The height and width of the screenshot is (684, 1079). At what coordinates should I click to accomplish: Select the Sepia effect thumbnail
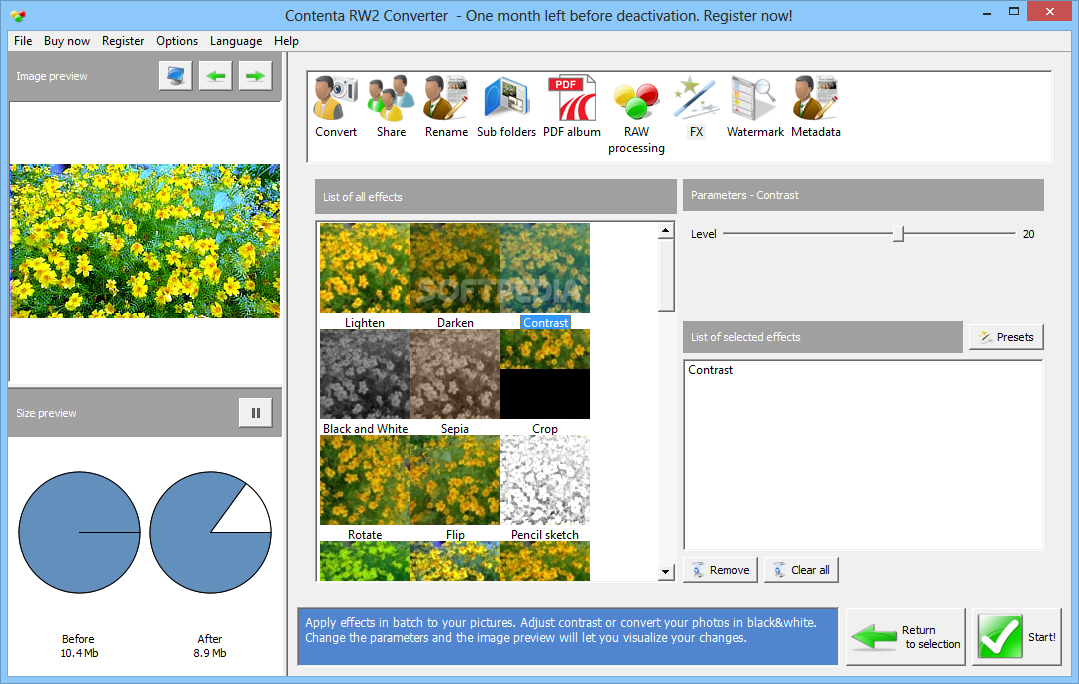click(x=455, y=374)
